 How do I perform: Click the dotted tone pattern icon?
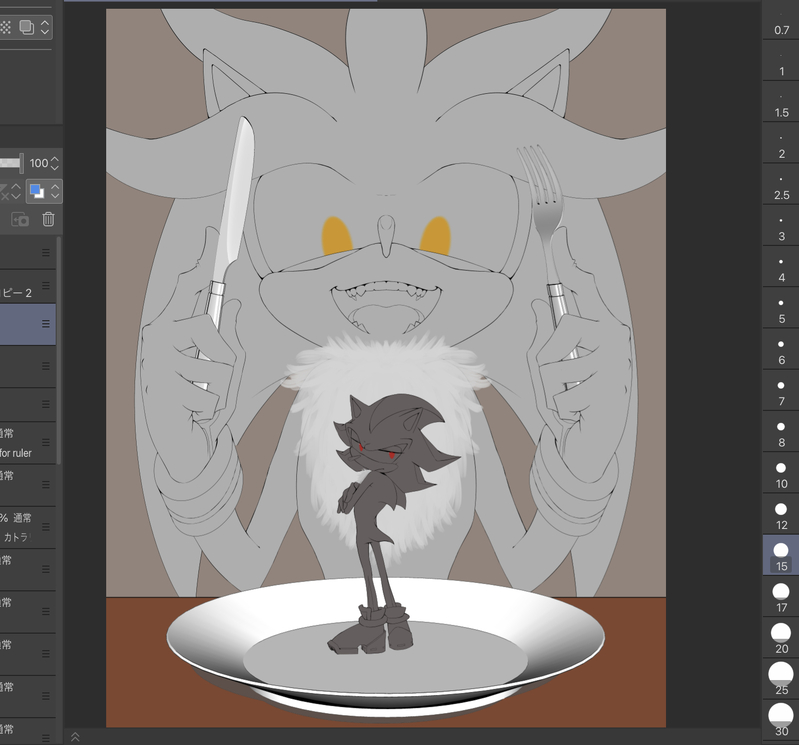click(x=6, y=27)
